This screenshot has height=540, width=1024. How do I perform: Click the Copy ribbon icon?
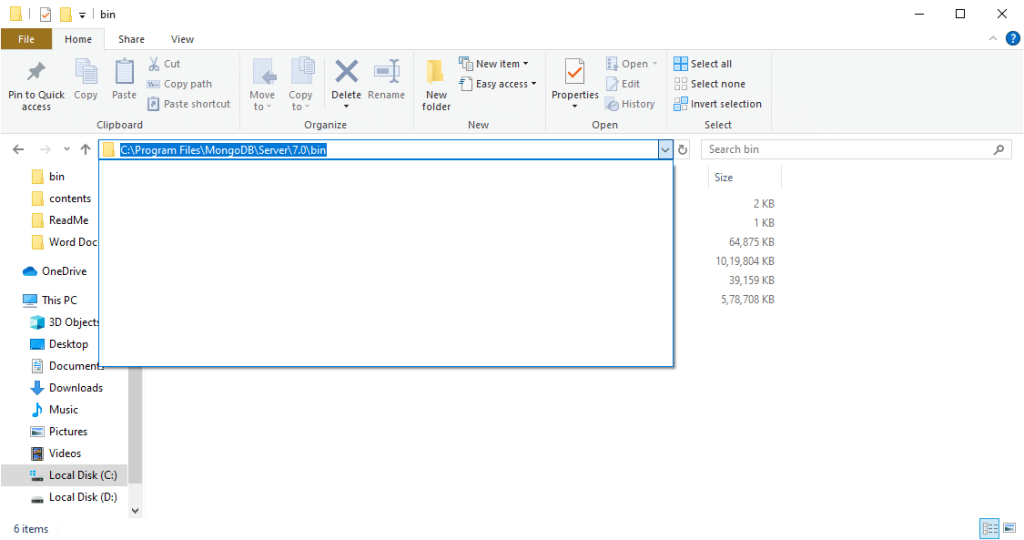[x=86, y=73]
